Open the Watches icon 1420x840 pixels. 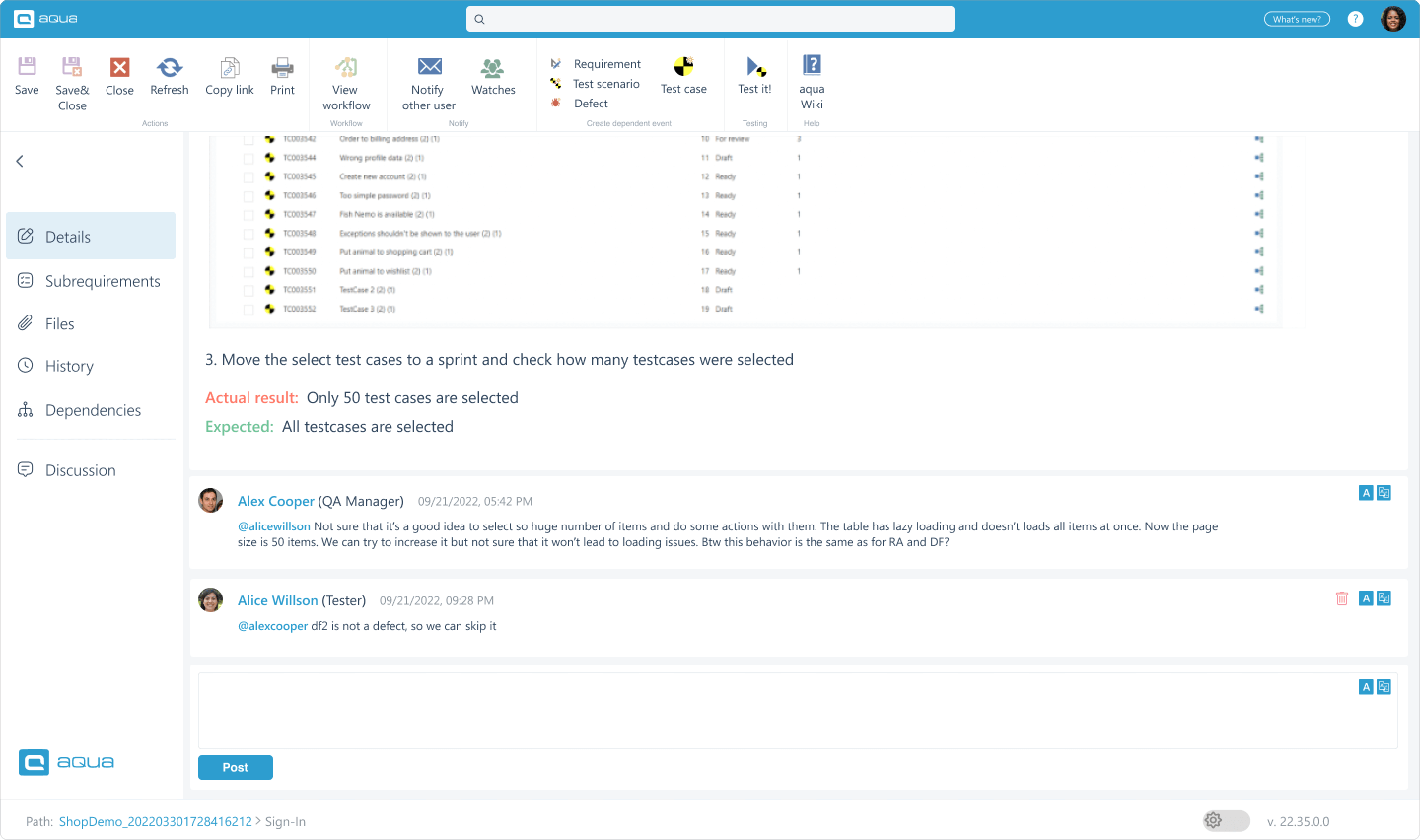tap(493, 68)
